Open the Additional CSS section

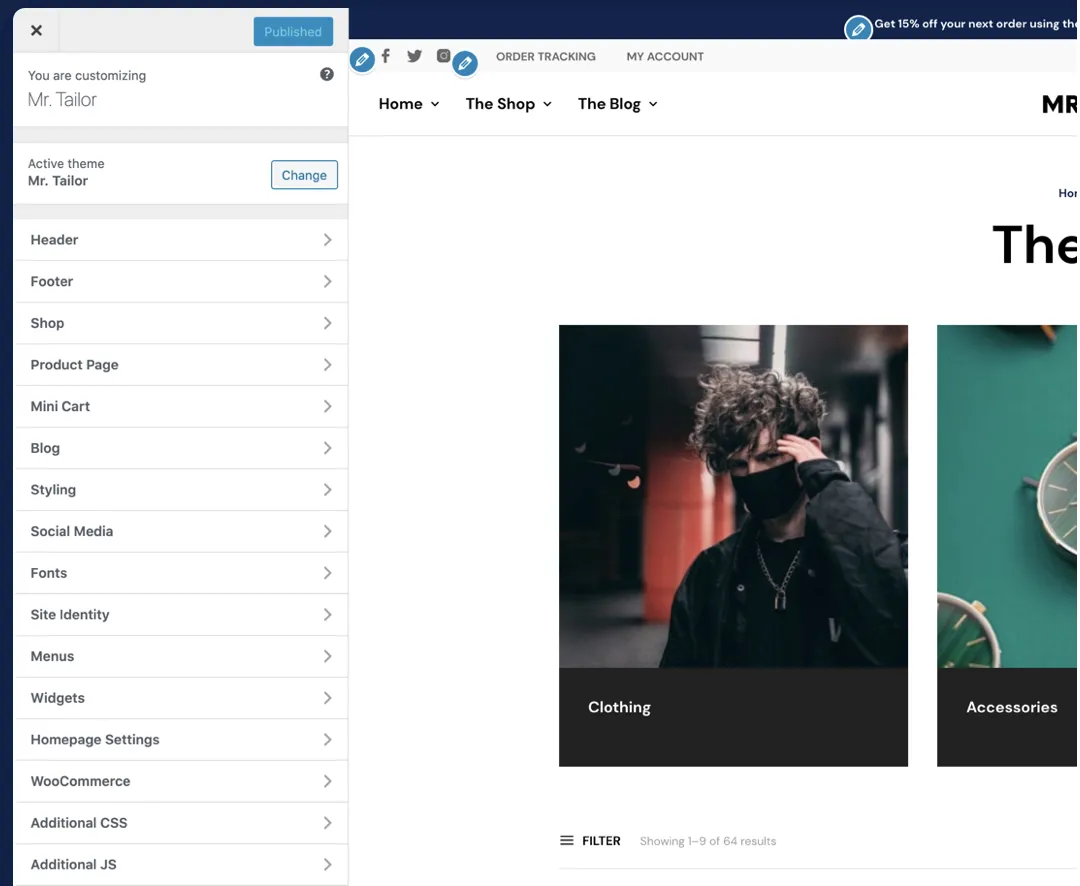(181, 823)
